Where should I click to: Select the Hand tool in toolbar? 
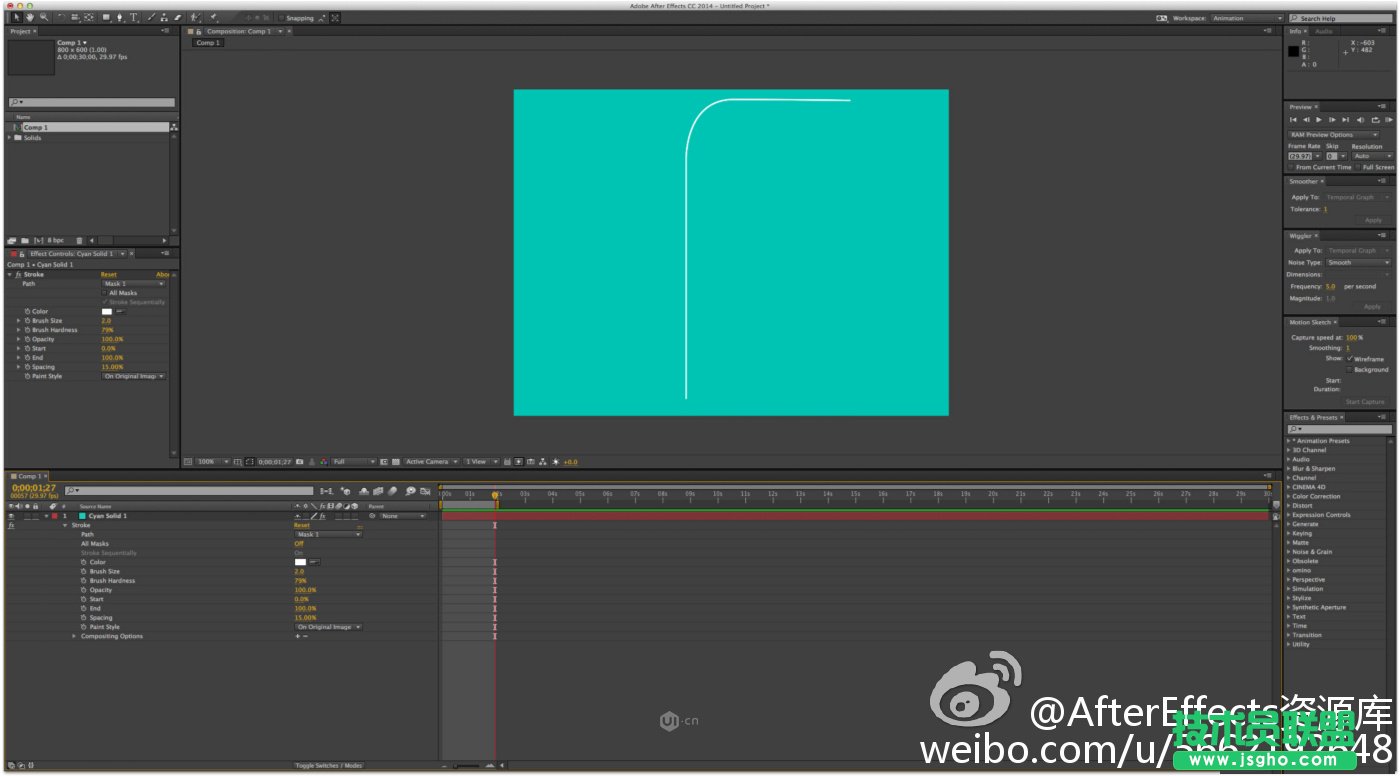click(29, 17)
